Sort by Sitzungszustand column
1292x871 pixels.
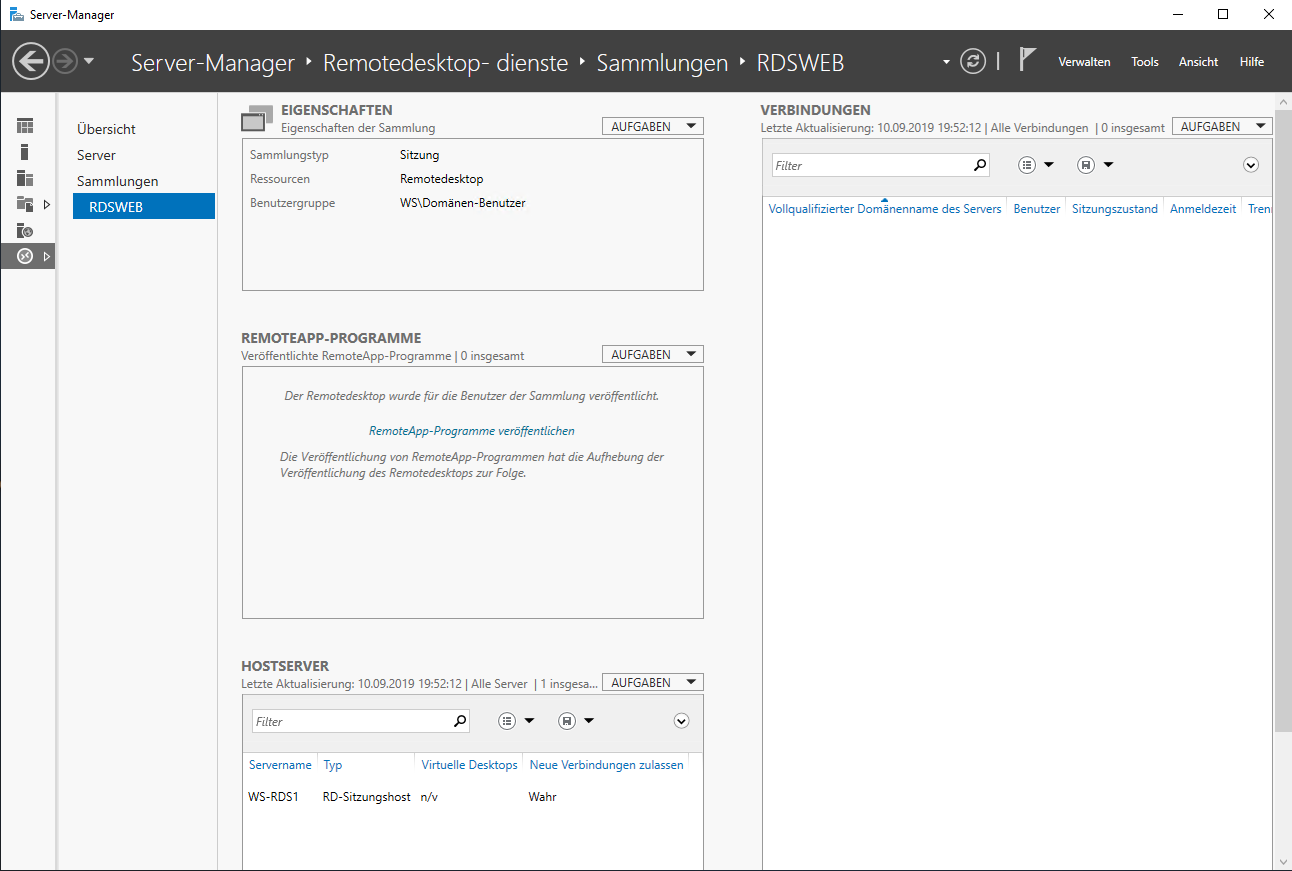1115,209
